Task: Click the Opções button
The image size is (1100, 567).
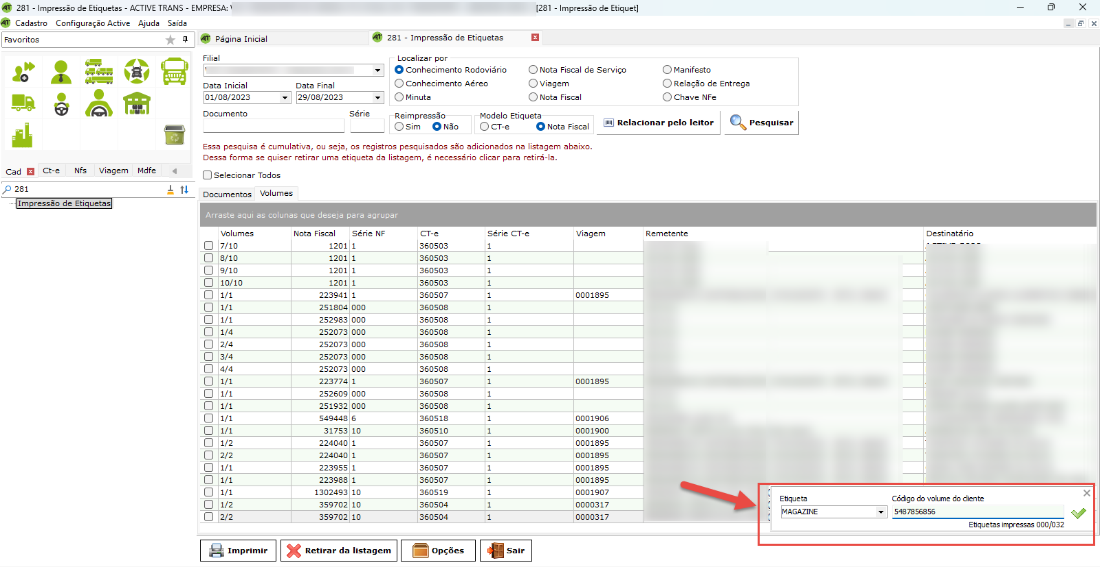Action: [440, 551]
